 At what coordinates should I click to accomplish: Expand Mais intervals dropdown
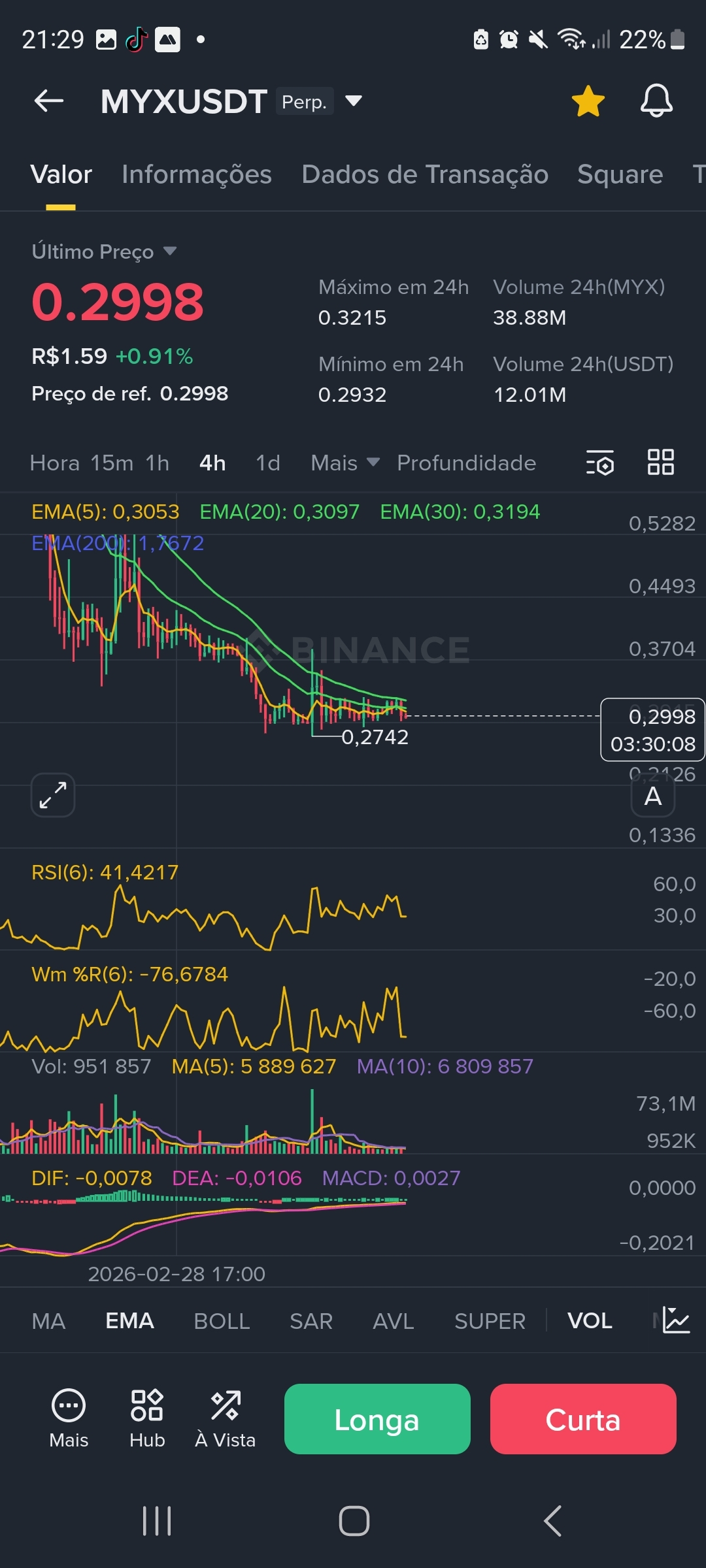(x=345, y=463)
